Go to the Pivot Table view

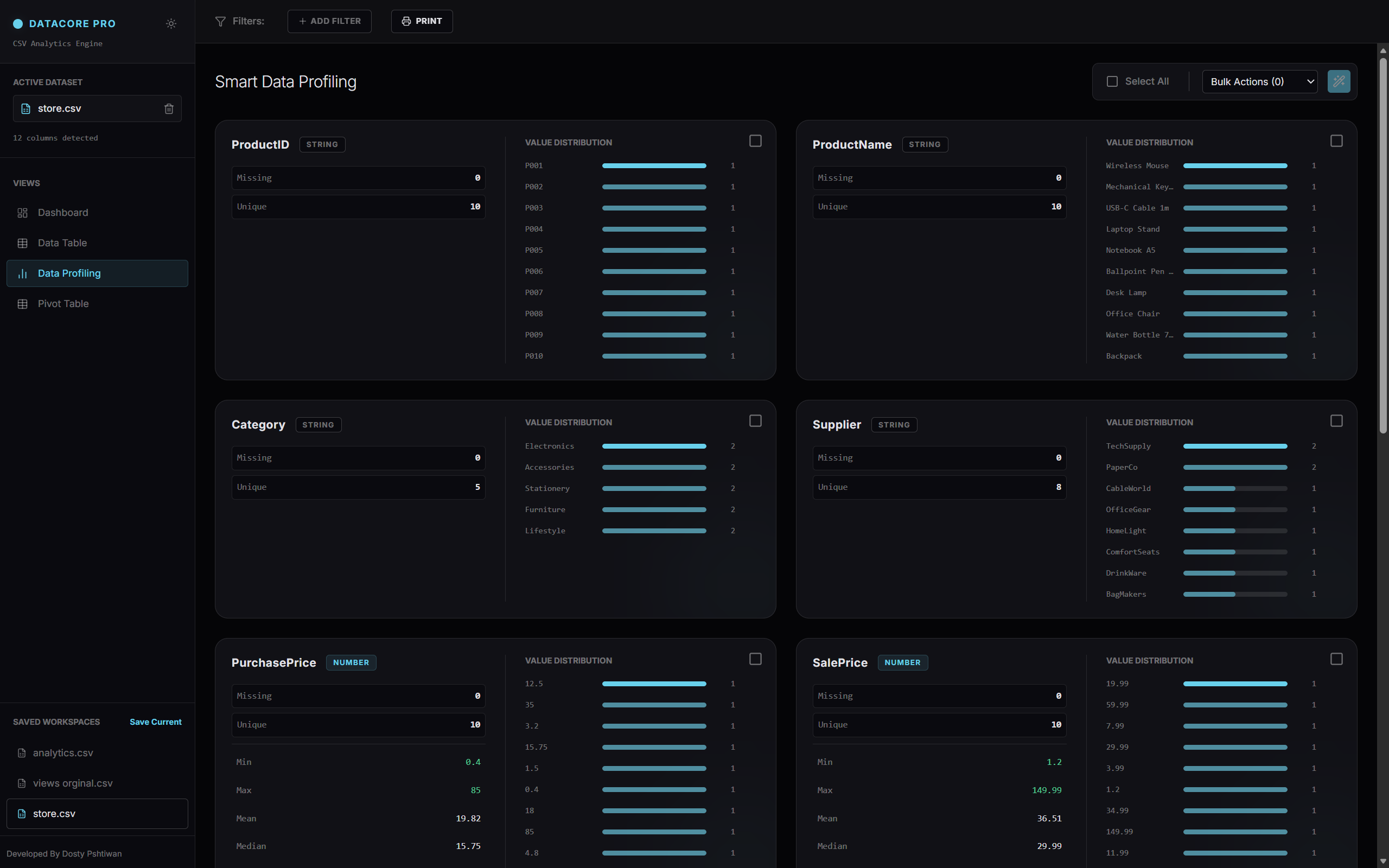pos(97,304)
